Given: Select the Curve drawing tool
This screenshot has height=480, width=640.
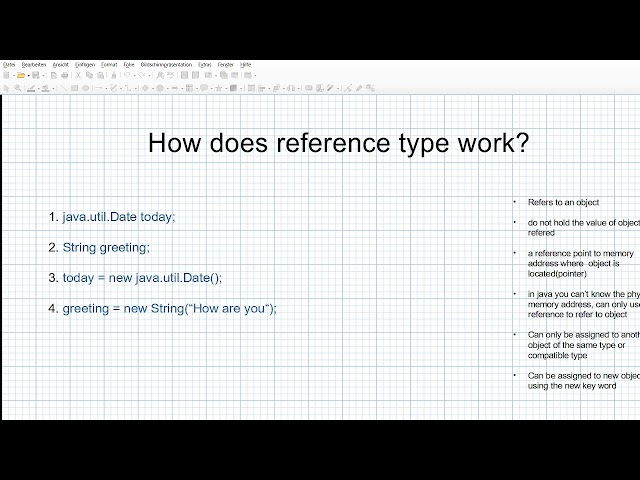Looking at the screenshot, I should pos(113,88).
